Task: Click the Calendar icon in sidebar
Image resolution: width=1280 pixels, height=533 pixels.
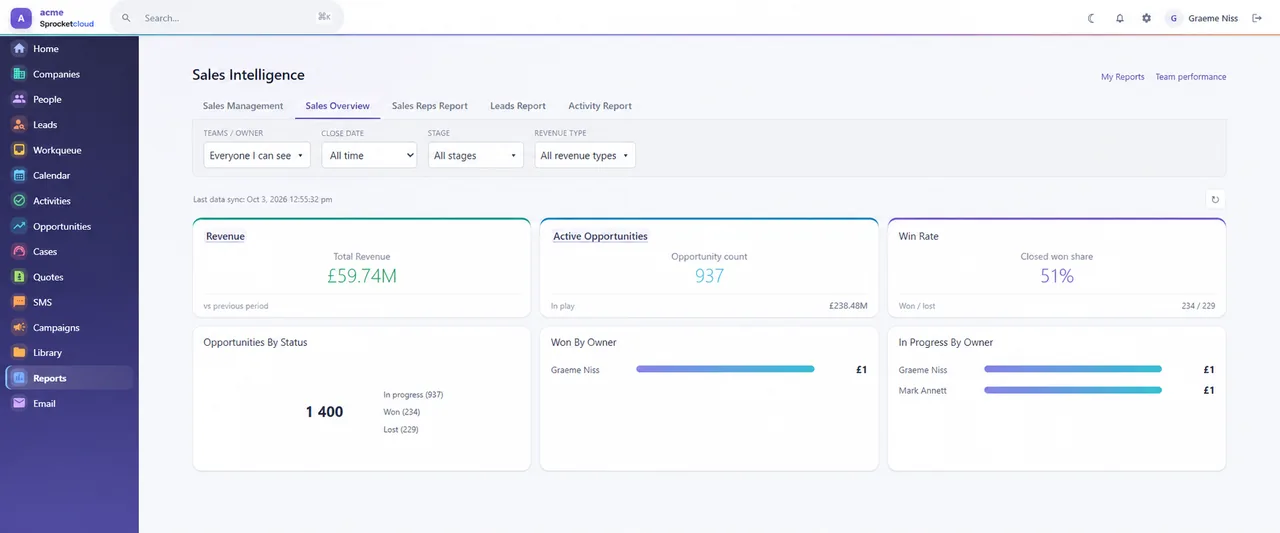Action: click(19, 175)
